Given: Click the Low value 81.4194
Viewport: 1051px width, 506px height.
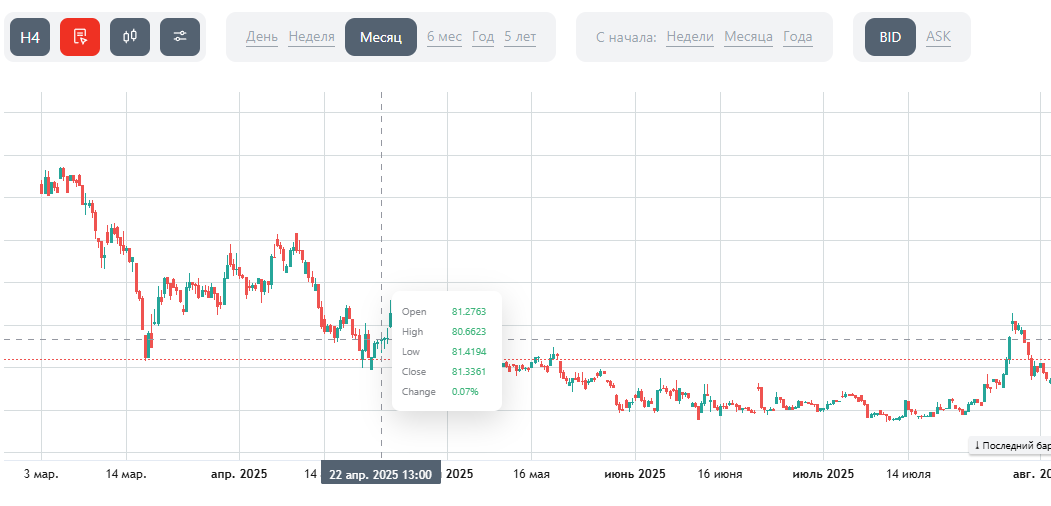Looking at the screenshot, I should [x=469, y=352].
